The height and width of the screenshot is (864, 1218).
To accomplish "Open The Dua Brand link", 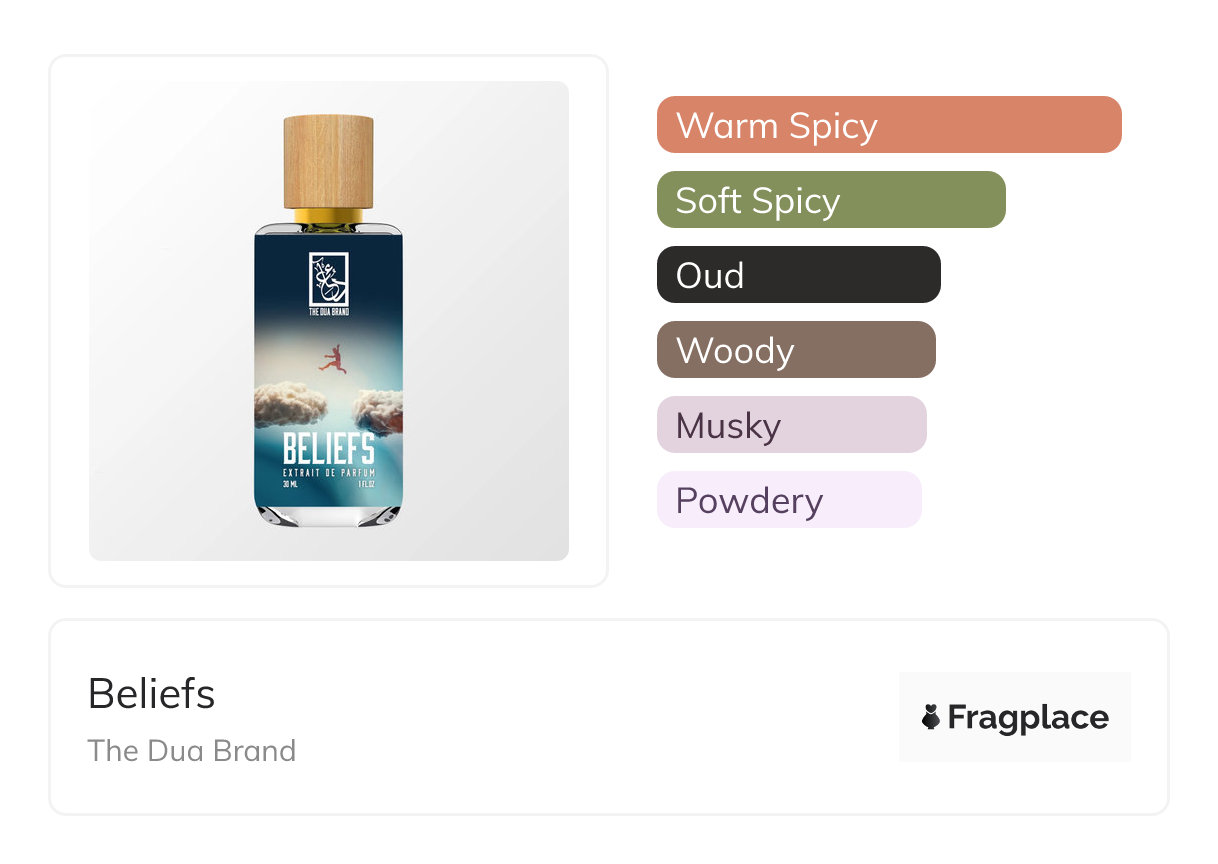I will pyautogui.click(x=191, y=750).
